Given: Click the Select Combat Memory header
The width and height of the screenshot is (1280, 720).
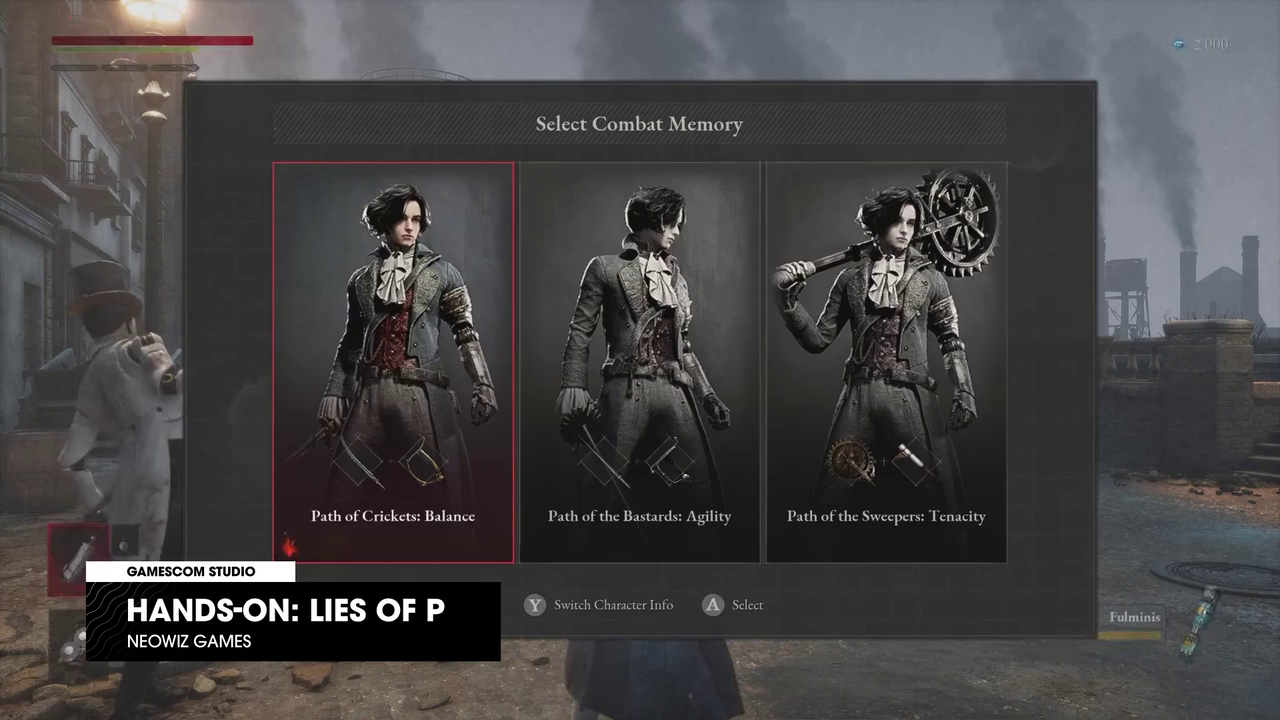Looking at the screenshot, I should pyautogui.click(x=639, y=124).
